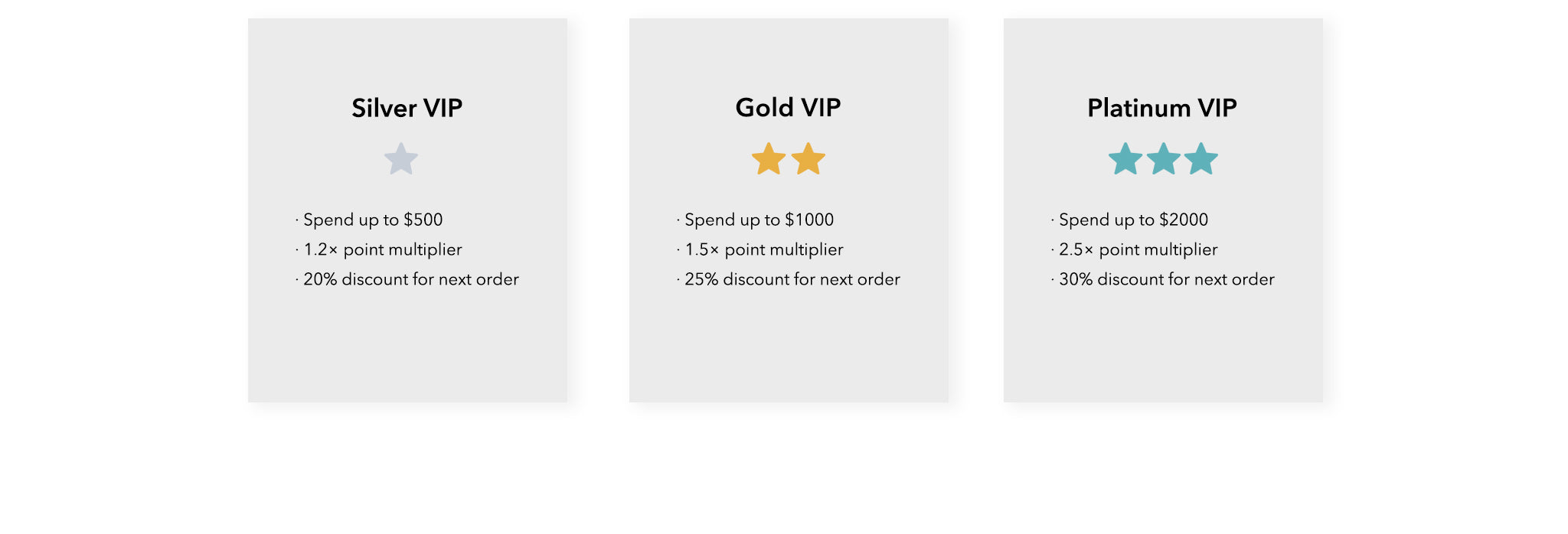Click empty space below Platinum VIP benefits list
The height and width of the screenshot is (534, 1568).
pos(1163,344)
